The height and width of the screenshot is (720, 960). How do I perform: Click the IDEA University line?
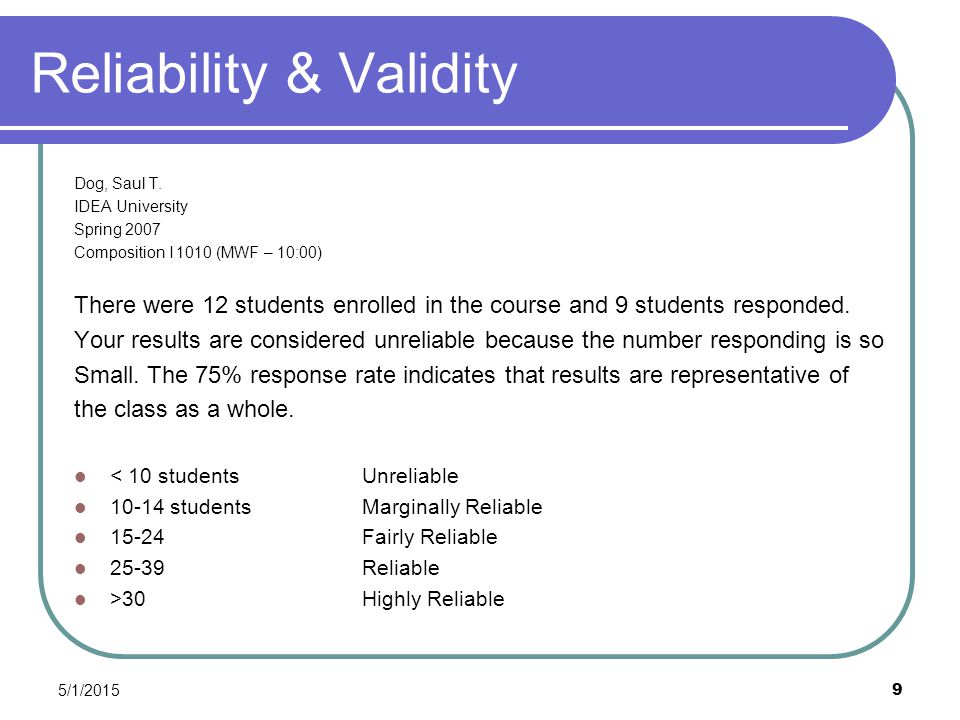point(131,206)
